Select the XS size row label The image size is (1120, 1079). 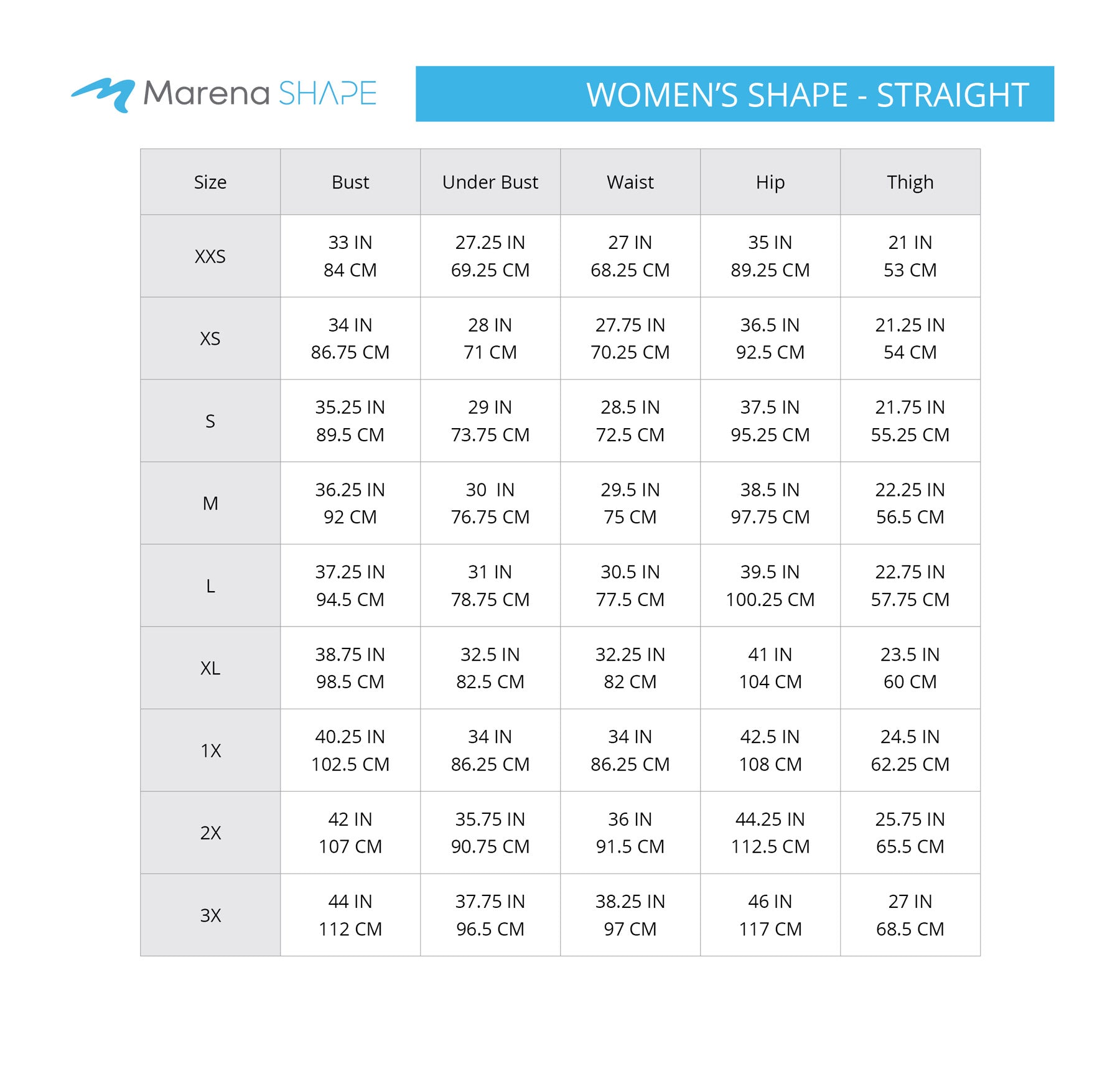click(210, 339)
